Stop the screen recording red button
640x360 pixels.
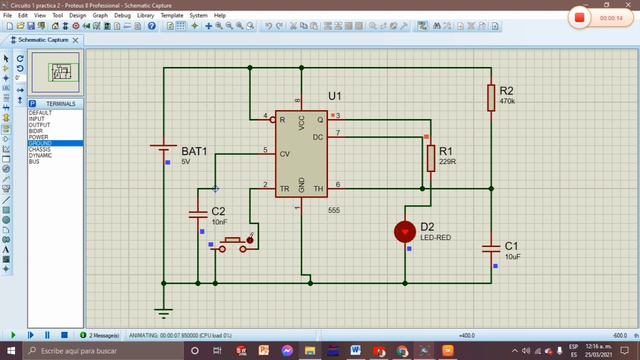click(x=580, y=18)
